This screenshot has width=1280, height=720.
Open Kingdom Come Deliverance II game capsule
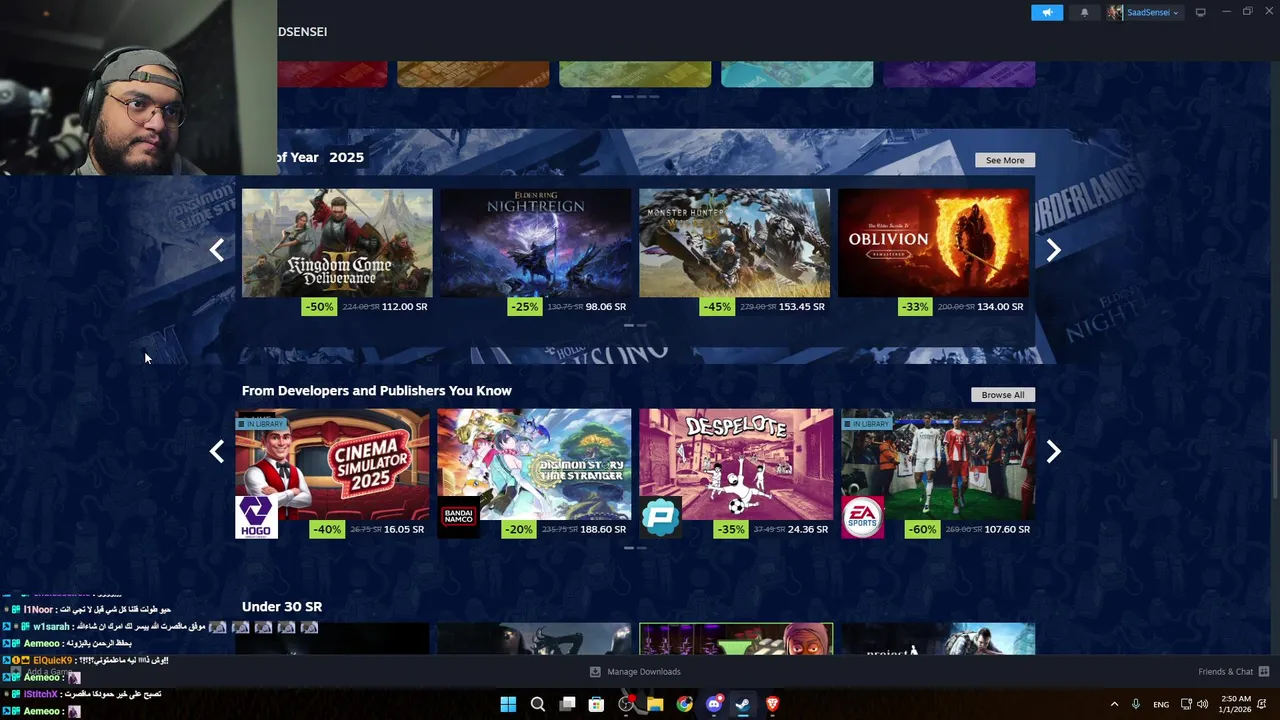tap(337, 243)
